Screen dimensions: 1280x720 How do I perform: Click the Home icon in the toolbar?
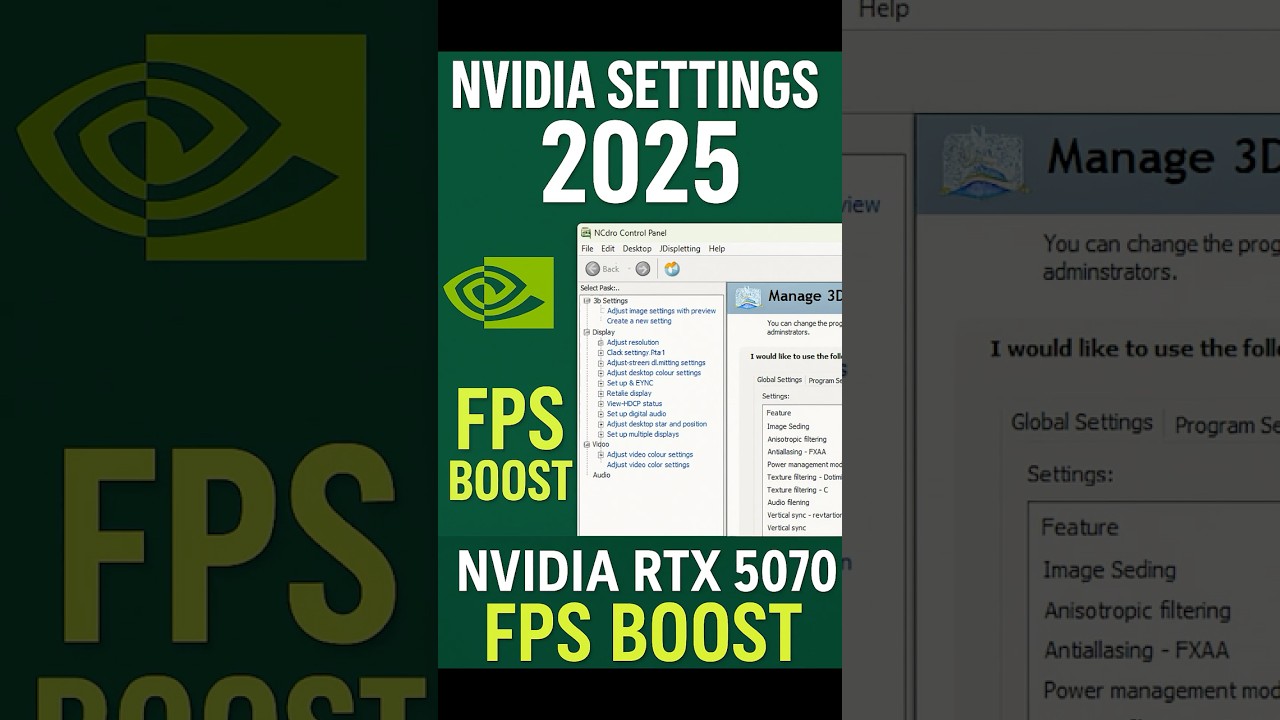tap(672, 269)
